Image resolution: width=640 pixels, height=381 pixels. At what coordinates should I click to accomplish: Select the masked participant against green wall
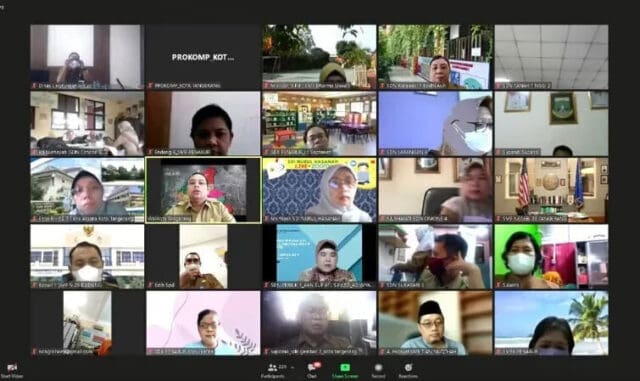point(551,256)
